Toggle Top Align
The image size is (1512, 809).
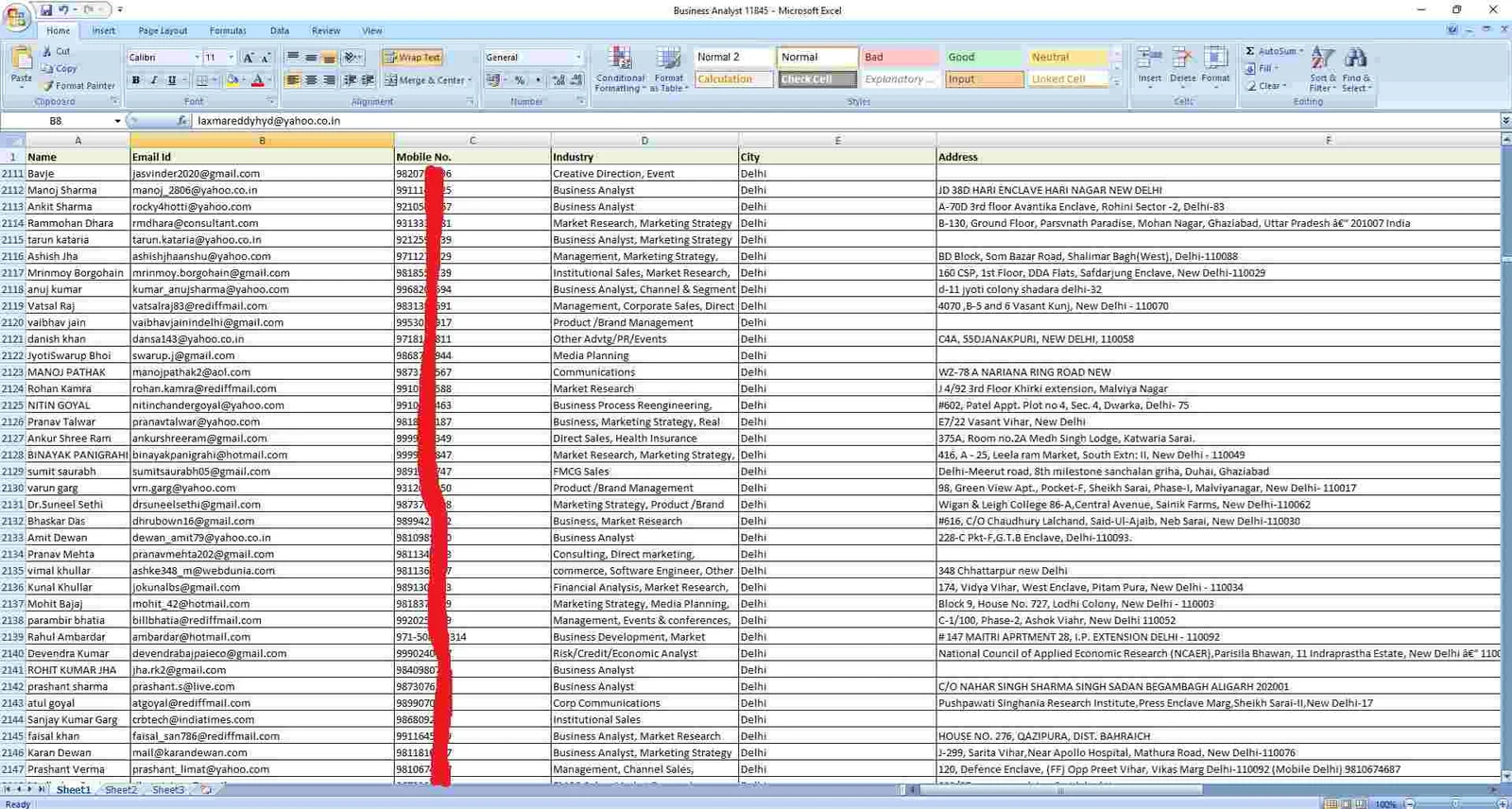click(293, 58)
